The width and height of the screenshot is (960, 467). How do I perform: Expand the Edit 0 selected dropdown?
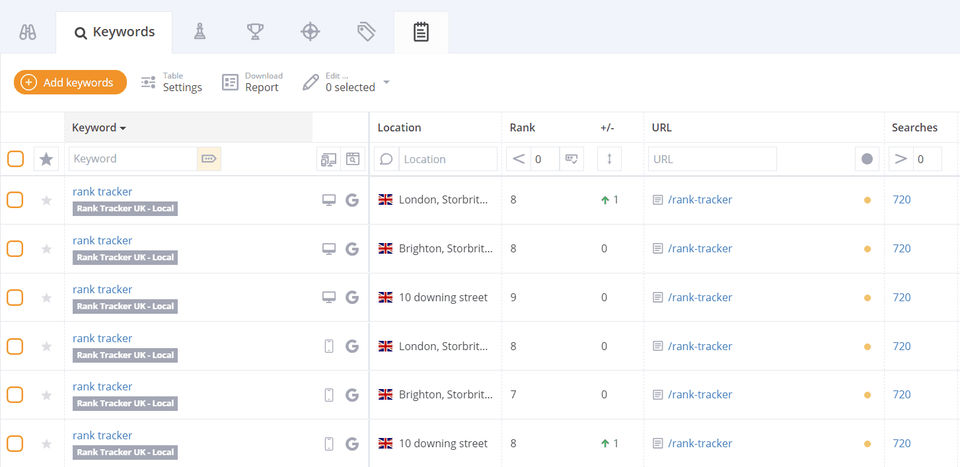coord(386,82)
